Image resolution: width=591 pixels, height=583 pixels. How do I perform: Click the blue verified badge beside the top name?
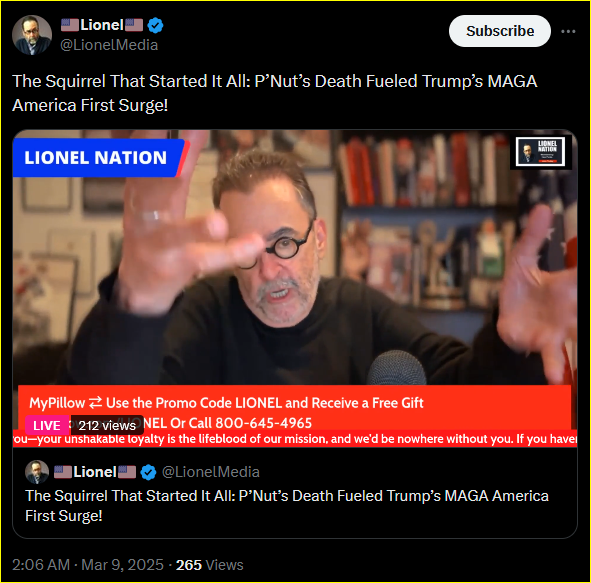[x=155, y=26]
